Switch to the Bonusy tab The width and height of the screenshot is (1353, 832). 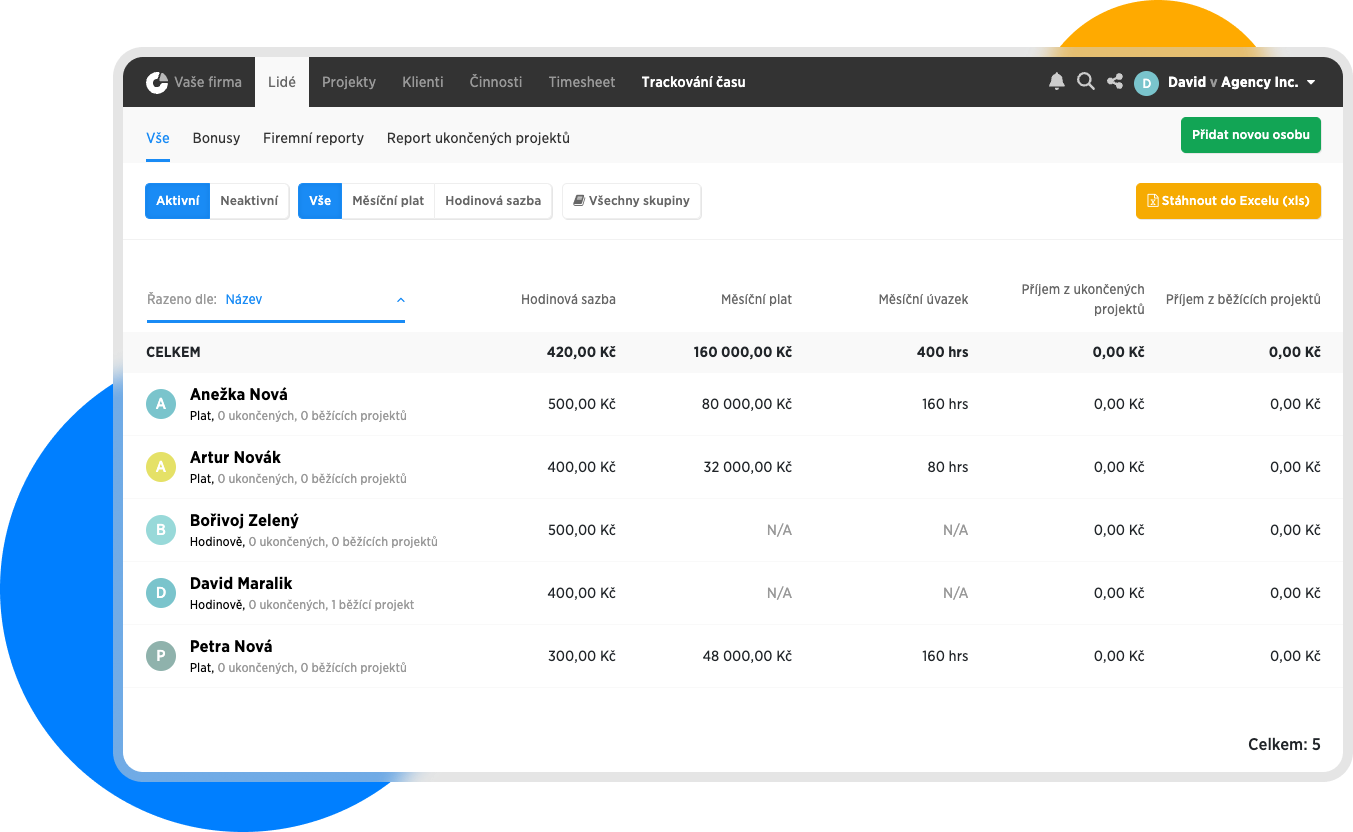tap(216, 138)
